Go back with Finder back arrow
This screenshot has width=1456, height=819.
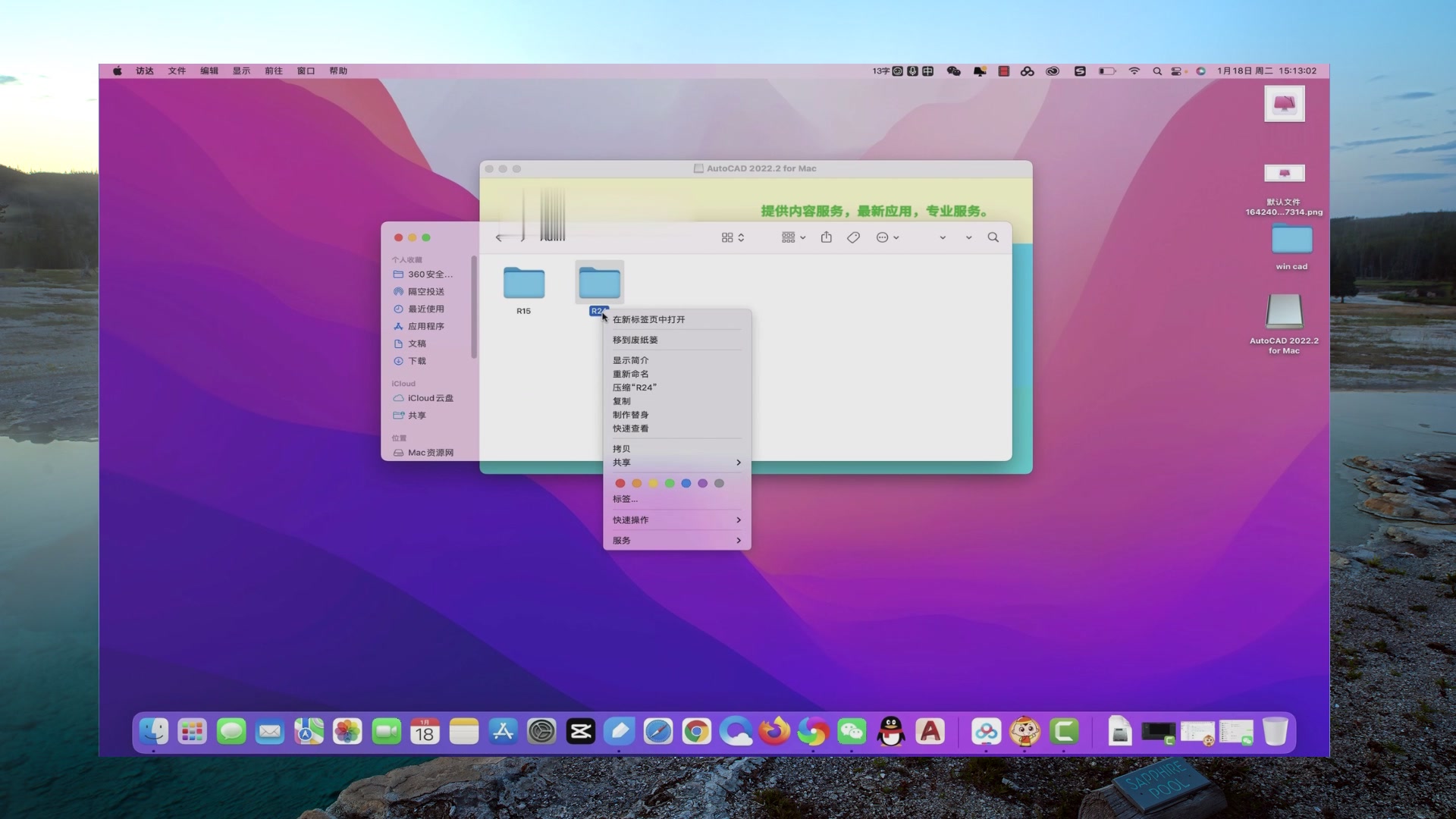point(499,237)
